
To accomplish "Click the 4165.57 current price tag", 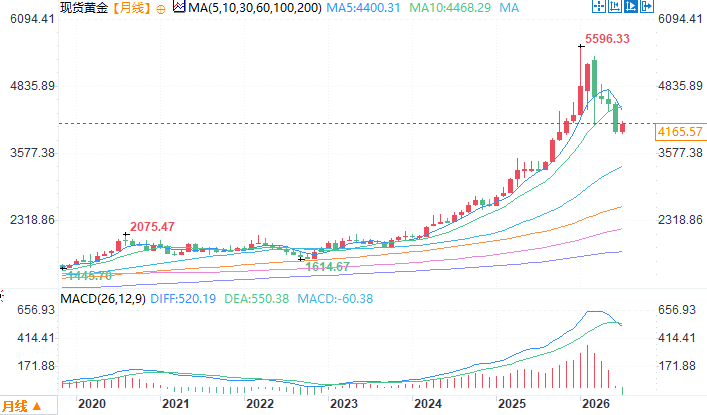I will [x=680, y=132].
